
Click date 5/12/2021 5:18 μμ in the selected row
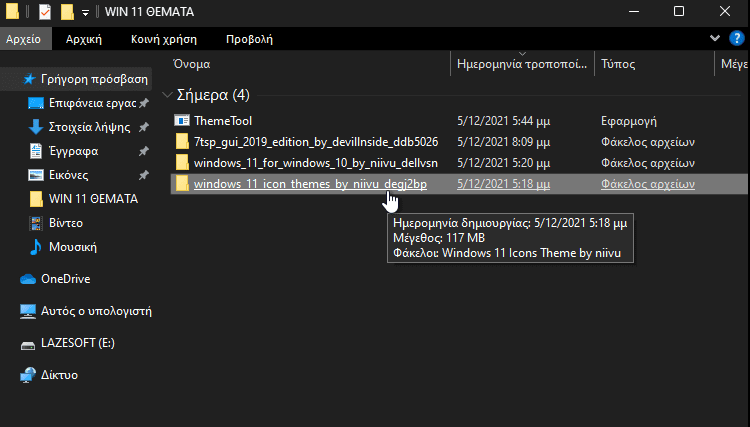click(503, 184)
